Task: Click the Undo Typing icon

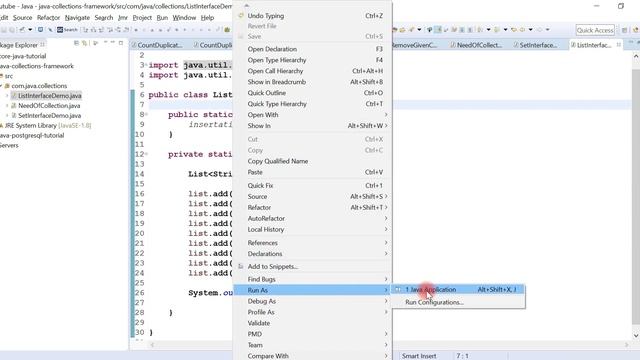Action: pyautogui.click(x=241, y=16)
